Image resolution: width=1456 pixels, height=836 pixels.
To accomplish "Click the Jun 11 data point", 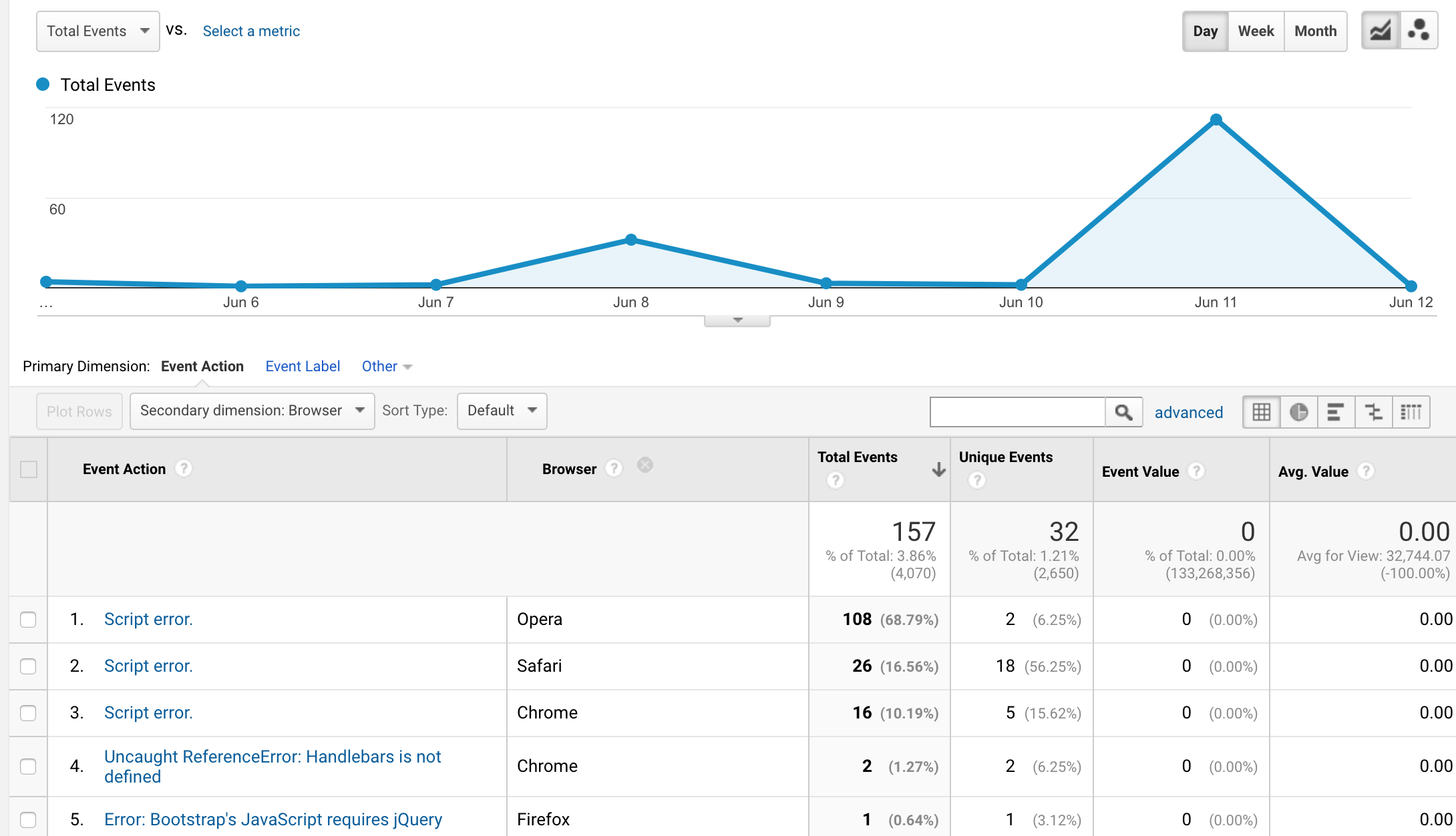I will point(1216,120).
